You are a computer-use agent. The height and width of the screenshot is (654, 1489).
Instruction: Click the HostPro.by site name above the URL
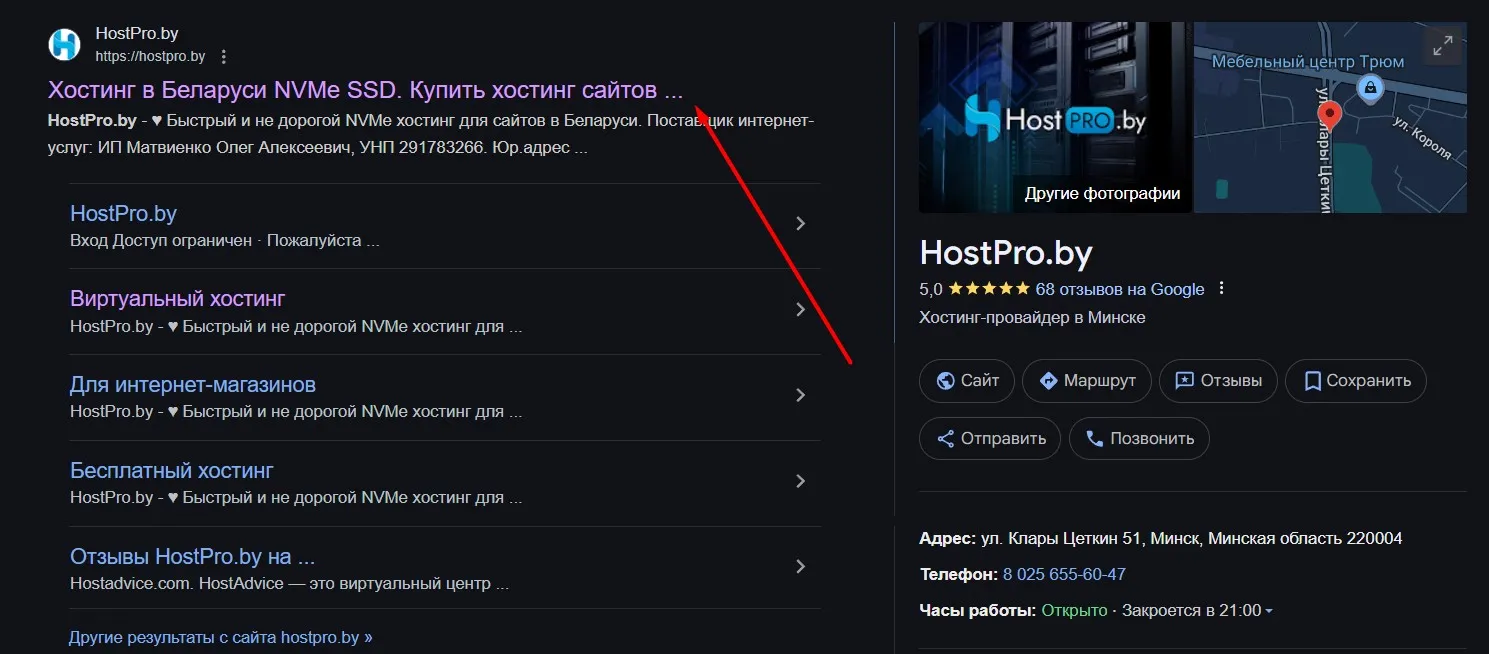[137, 34]
